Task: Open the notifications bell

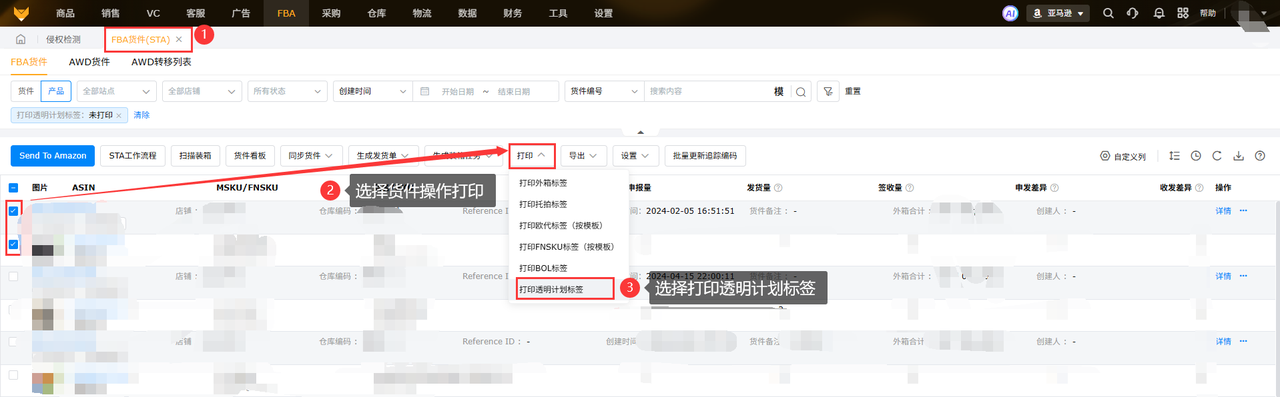Action: pyautogui.click(x=1159, y=13)
